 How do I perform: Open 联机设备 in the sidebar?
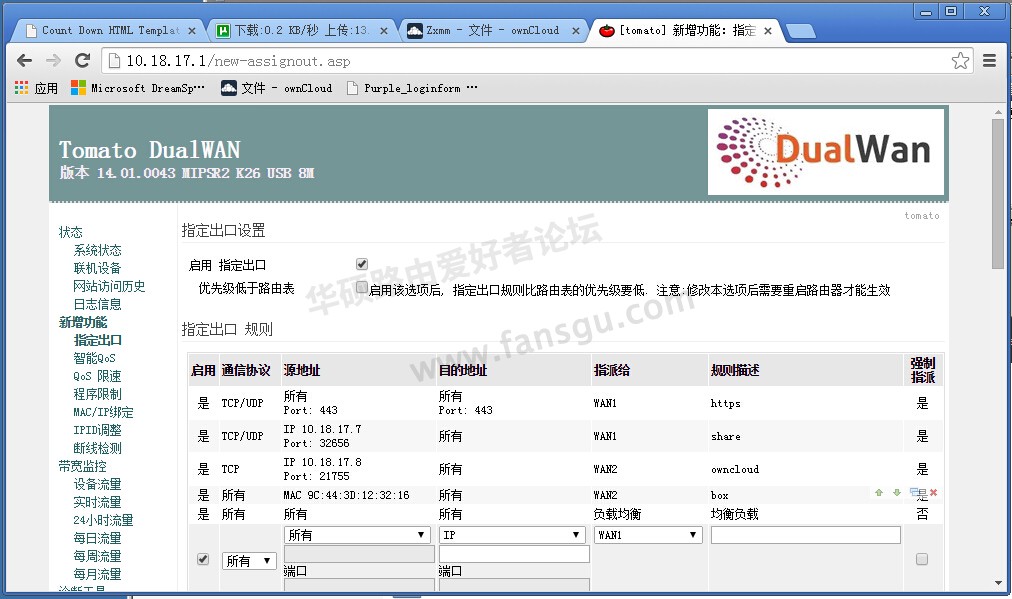coord(97,268)
